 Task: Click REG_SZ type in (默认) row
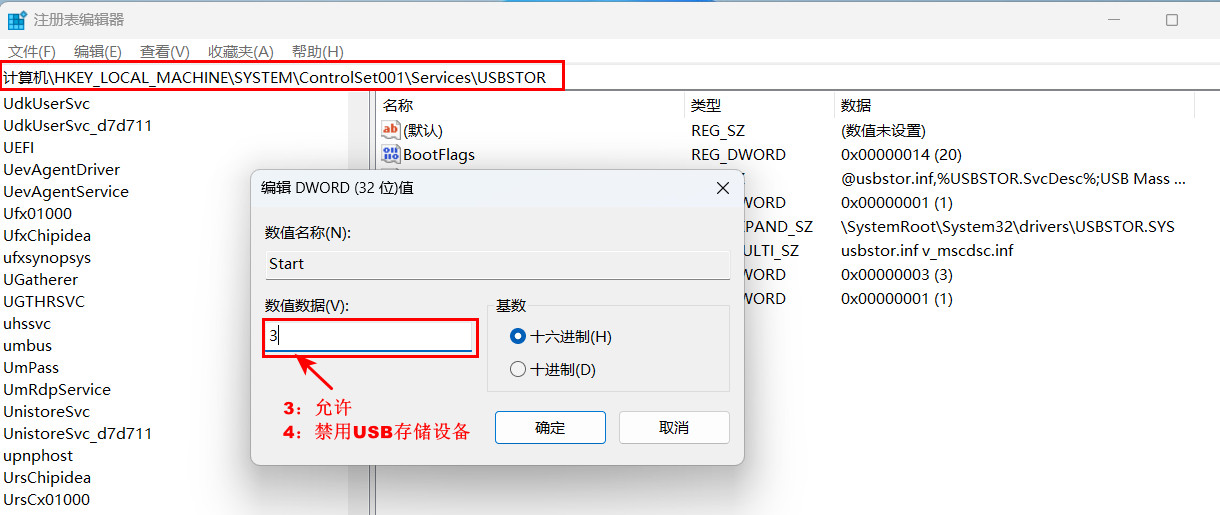(718, 130)
